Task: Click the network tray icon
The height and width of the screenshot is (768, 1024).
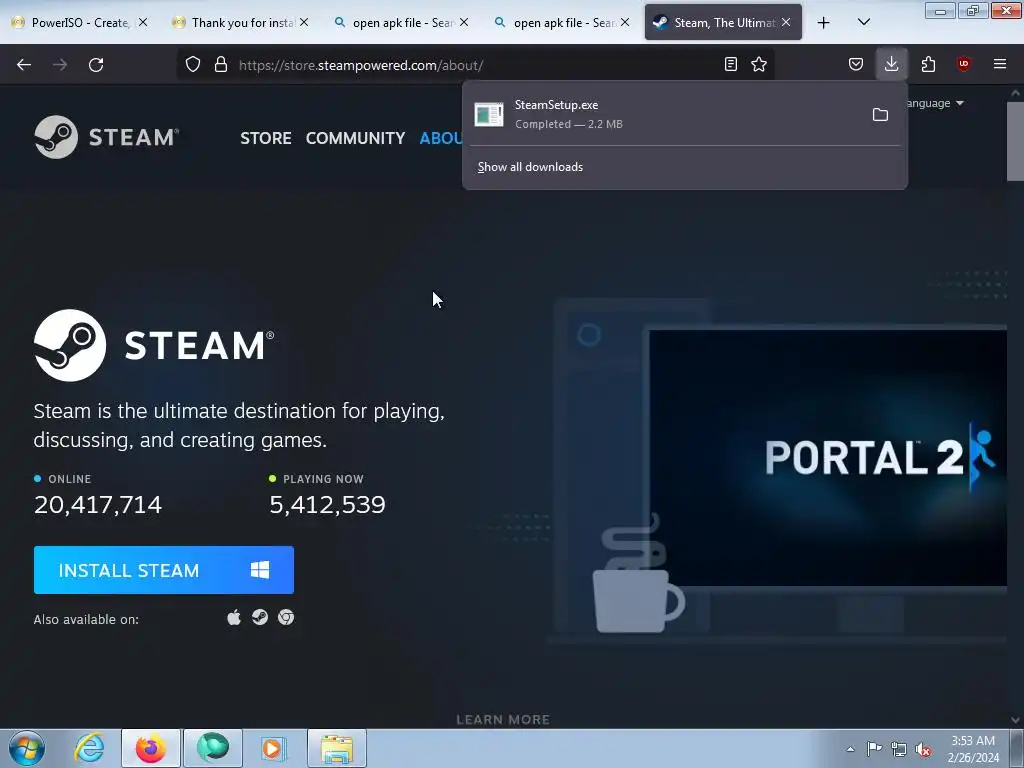Action: pyautogui.click(x=899, y=749)
